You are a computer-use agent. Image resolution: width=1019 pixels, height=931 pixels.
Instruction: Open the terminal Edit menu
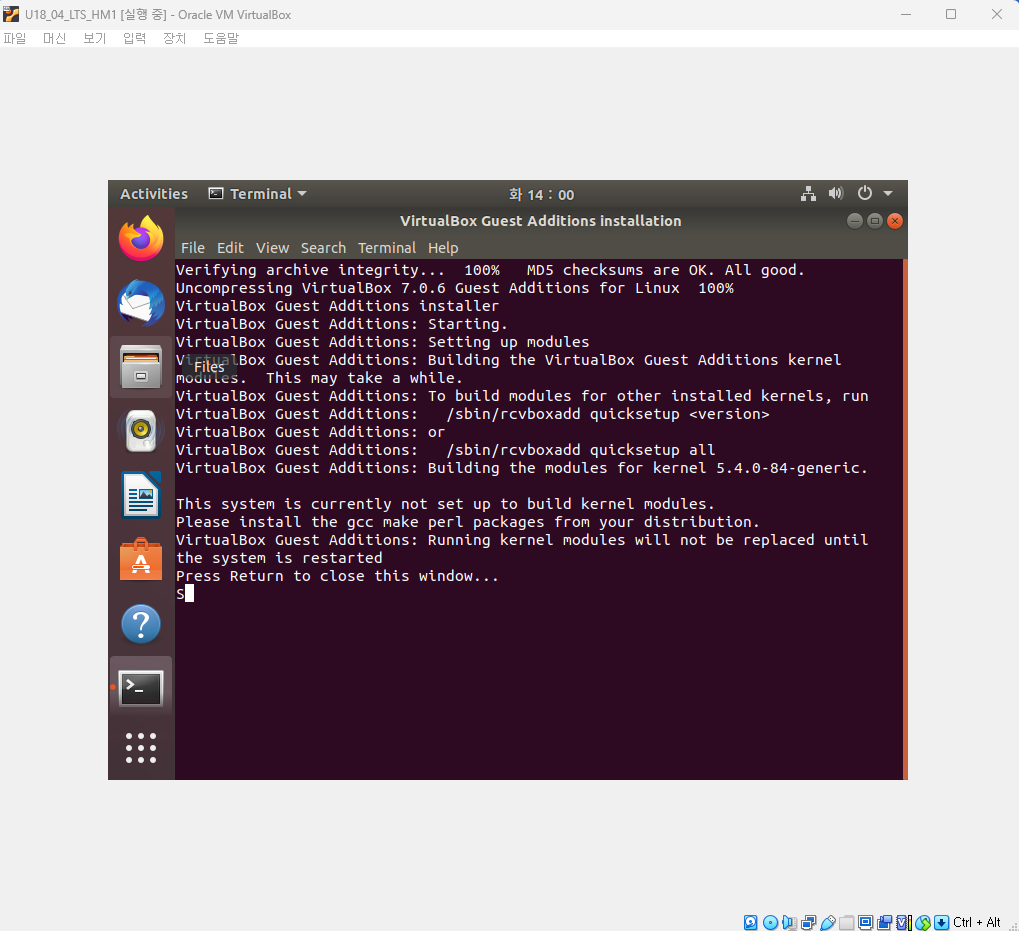tap(230, 248)
